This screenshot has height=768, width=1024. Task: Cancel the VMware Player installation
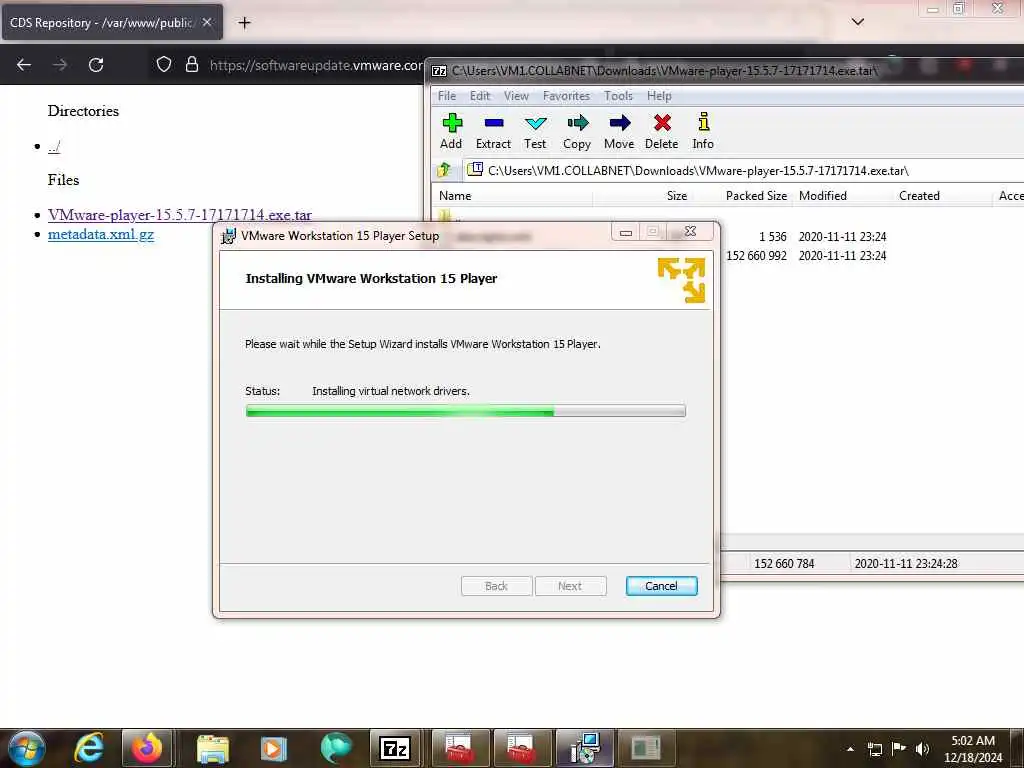pos(662,586)
